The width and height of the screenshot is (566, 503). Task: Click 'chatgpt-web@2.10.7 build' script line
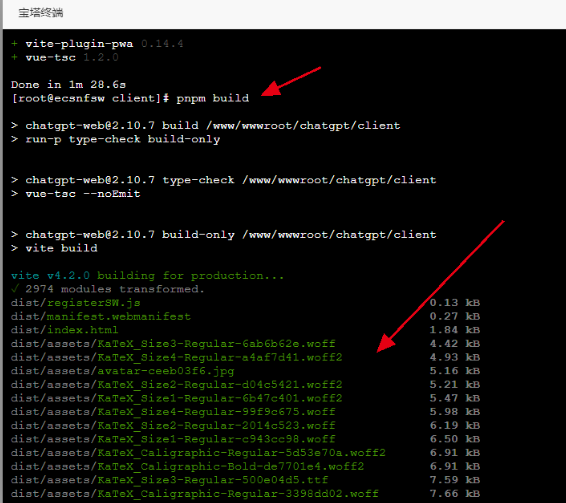206,125
